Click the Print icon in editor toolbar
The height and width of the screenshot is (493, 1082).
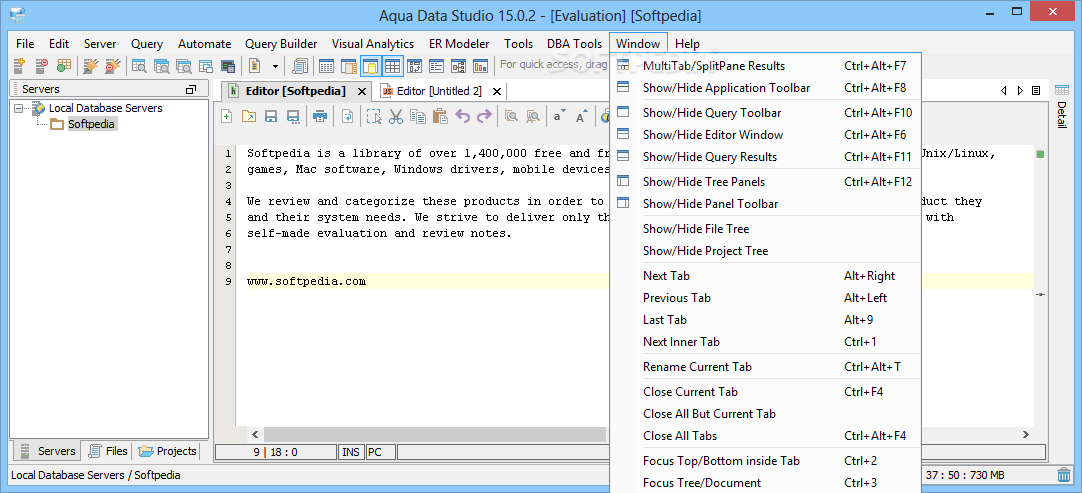[x=319, y=116]
